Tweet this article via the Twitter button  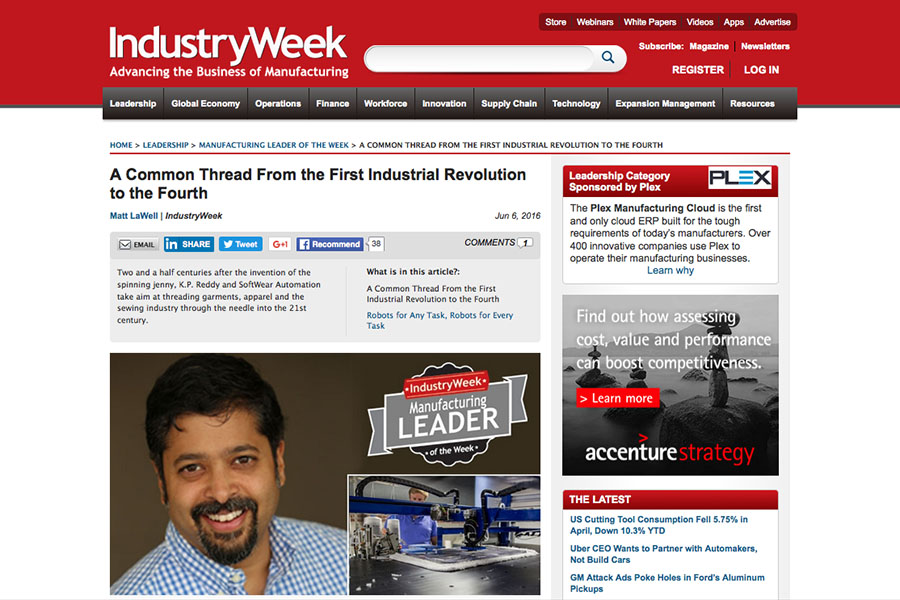(x=239, y=243)
